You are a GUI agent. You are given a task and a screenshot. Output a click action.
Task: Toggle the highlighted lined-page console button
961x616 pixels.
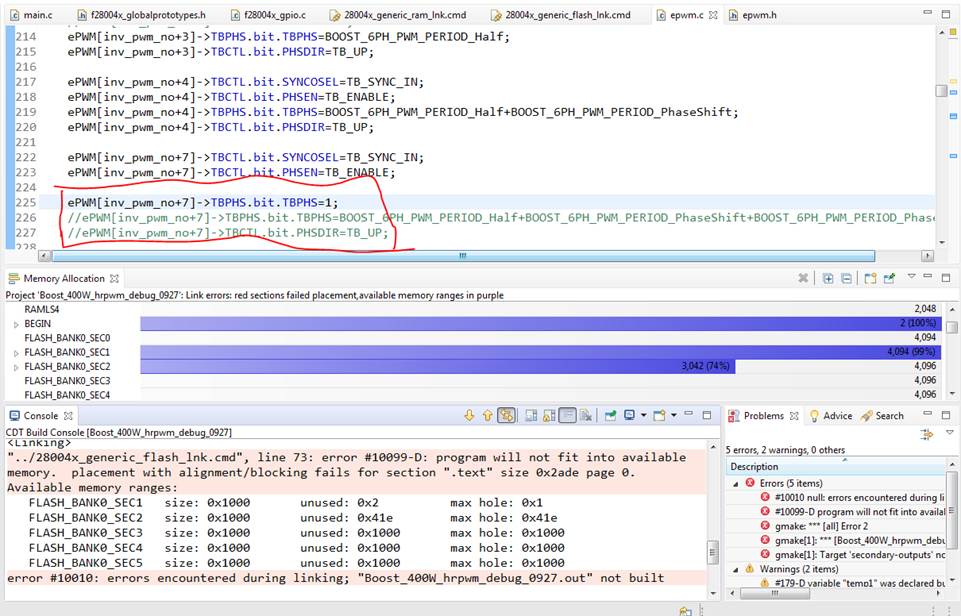pos(568,416)
